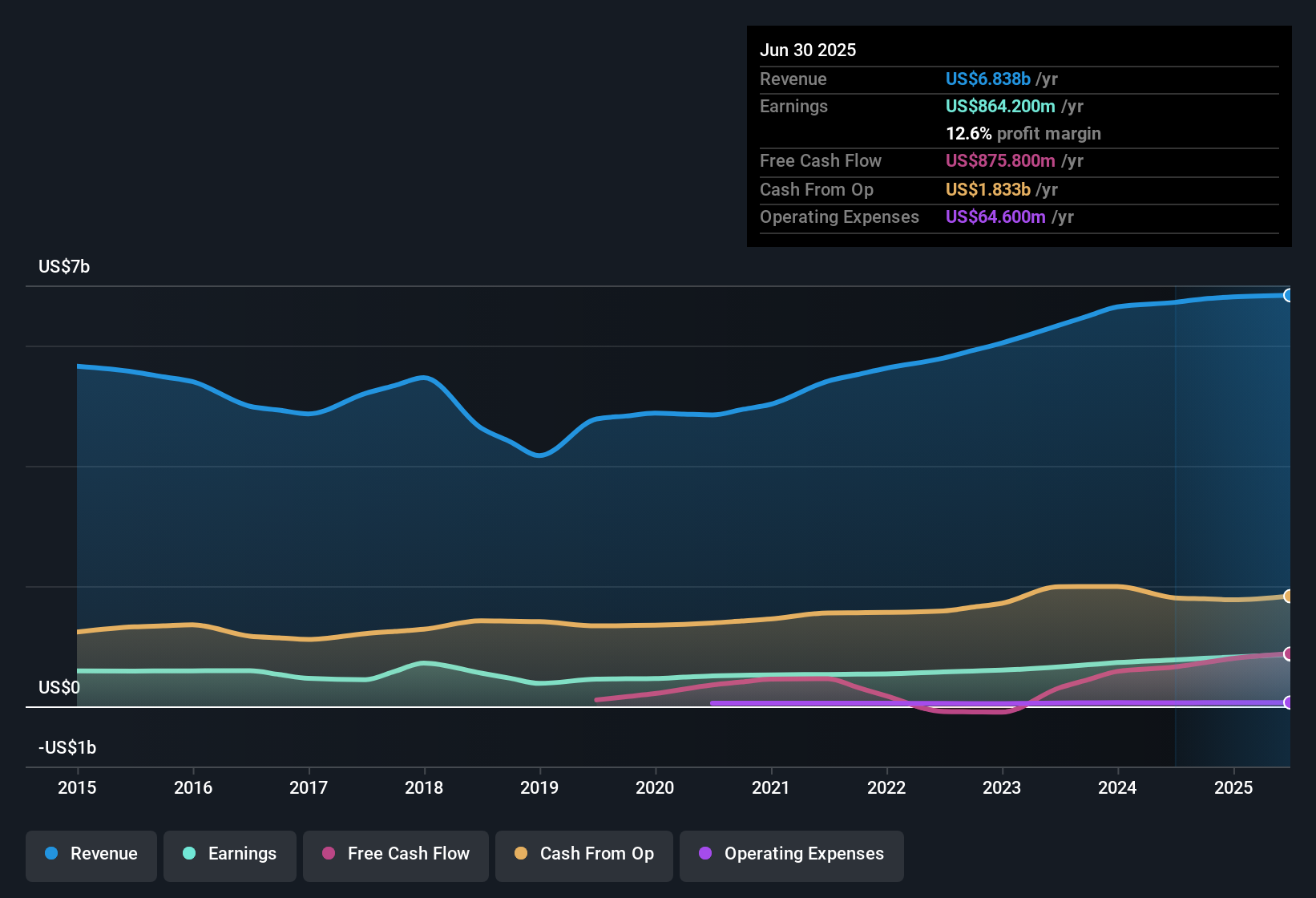Toggle the Earnings legend series
Viewport: 1316px width, 898px height.
230,854
